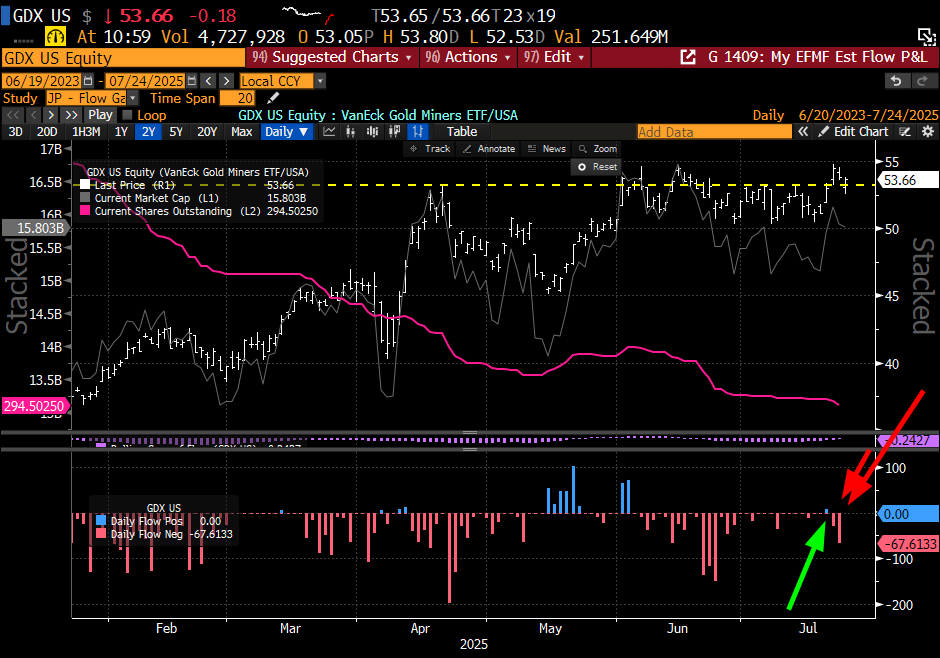The width and height of the screenshot is (940, 658).
Task: Enable the Loop checkbox
Action: tap(127, 115)
